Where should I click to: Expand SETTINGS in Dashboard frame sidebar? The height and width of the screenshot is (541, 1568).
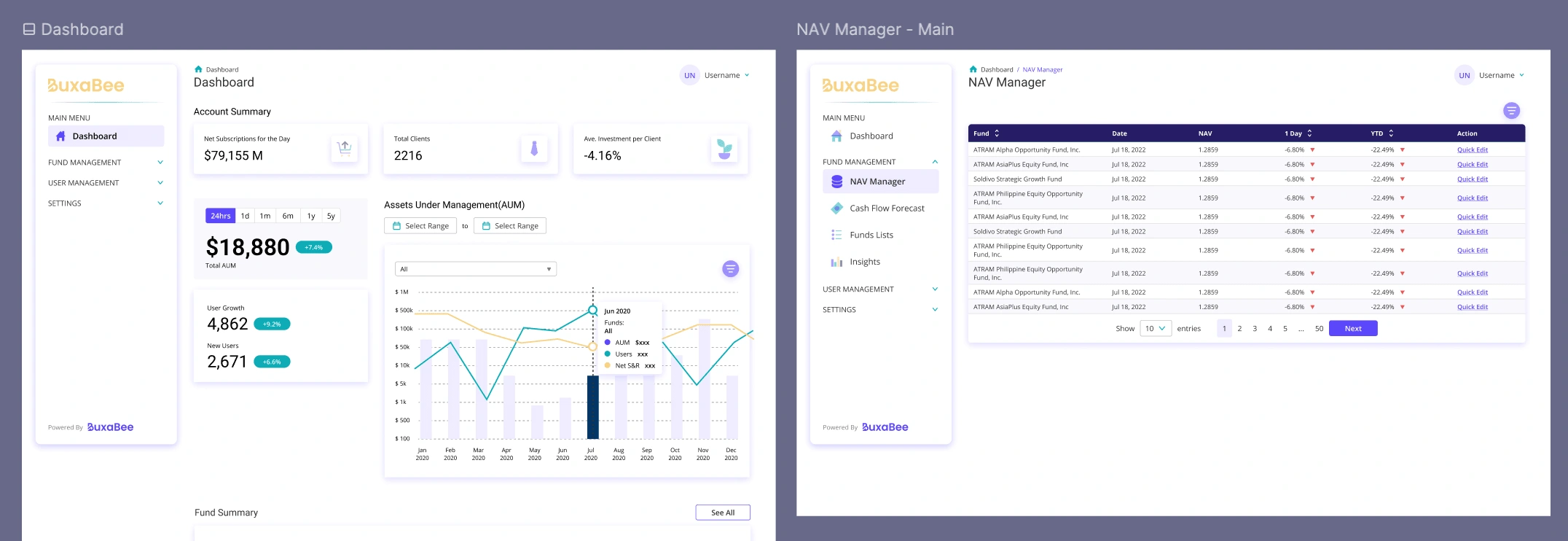106,203
